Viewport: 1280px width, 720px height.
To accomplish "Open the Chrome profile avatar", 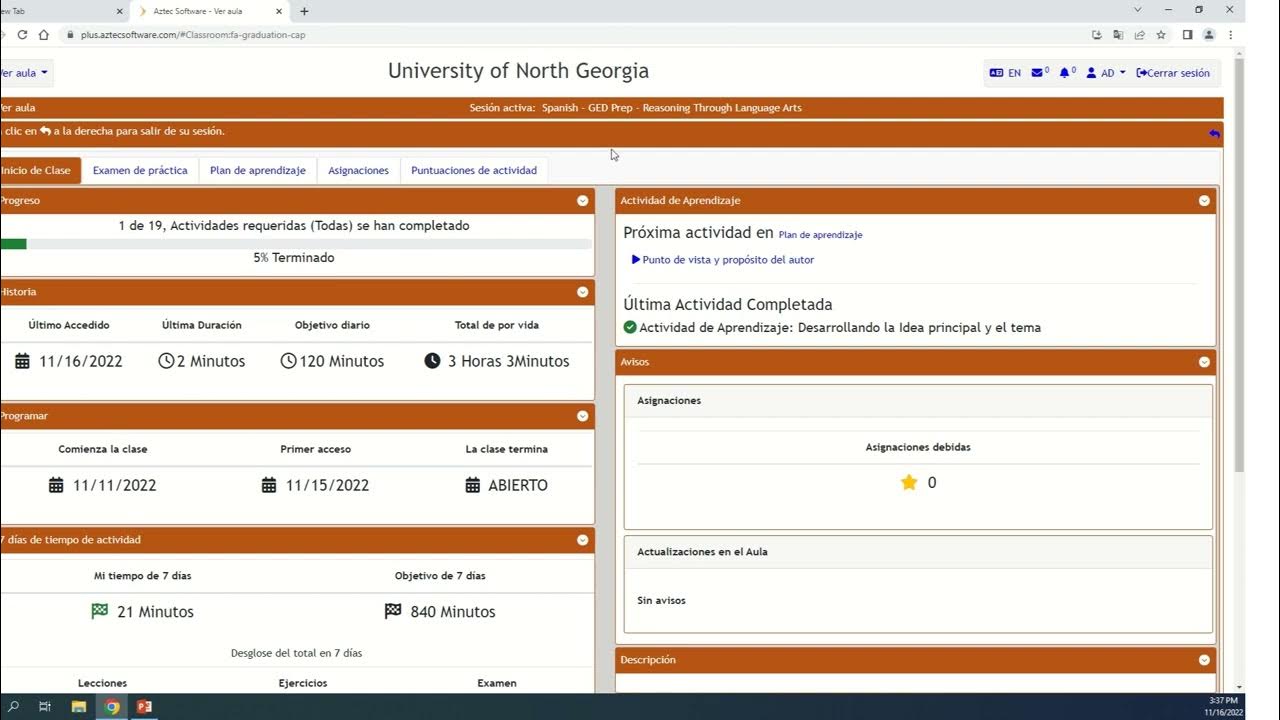I will 1209,34.
